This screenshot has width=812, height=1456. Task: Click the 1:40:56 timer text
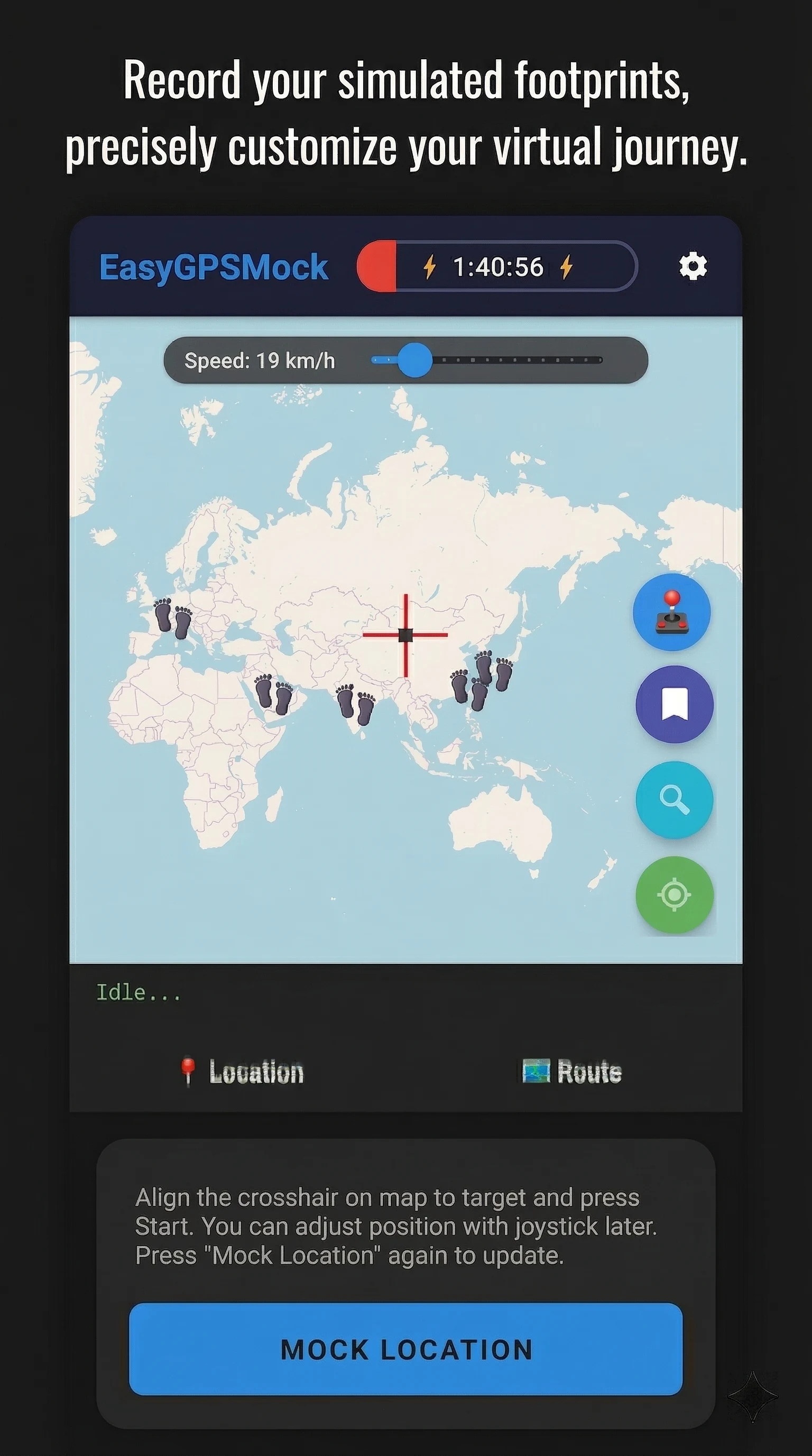(x=498, y=267)
